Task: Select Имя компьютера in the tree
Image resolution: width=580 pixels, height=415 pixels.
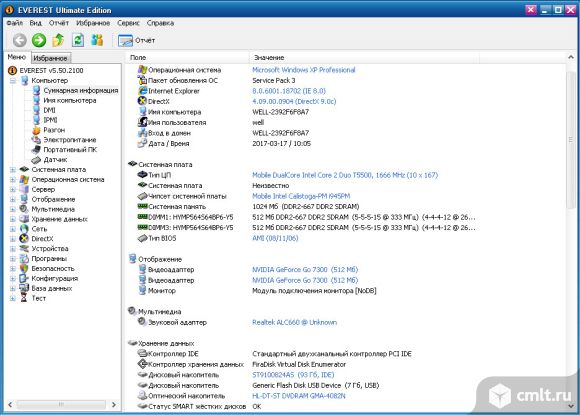Action: [70, 100]
